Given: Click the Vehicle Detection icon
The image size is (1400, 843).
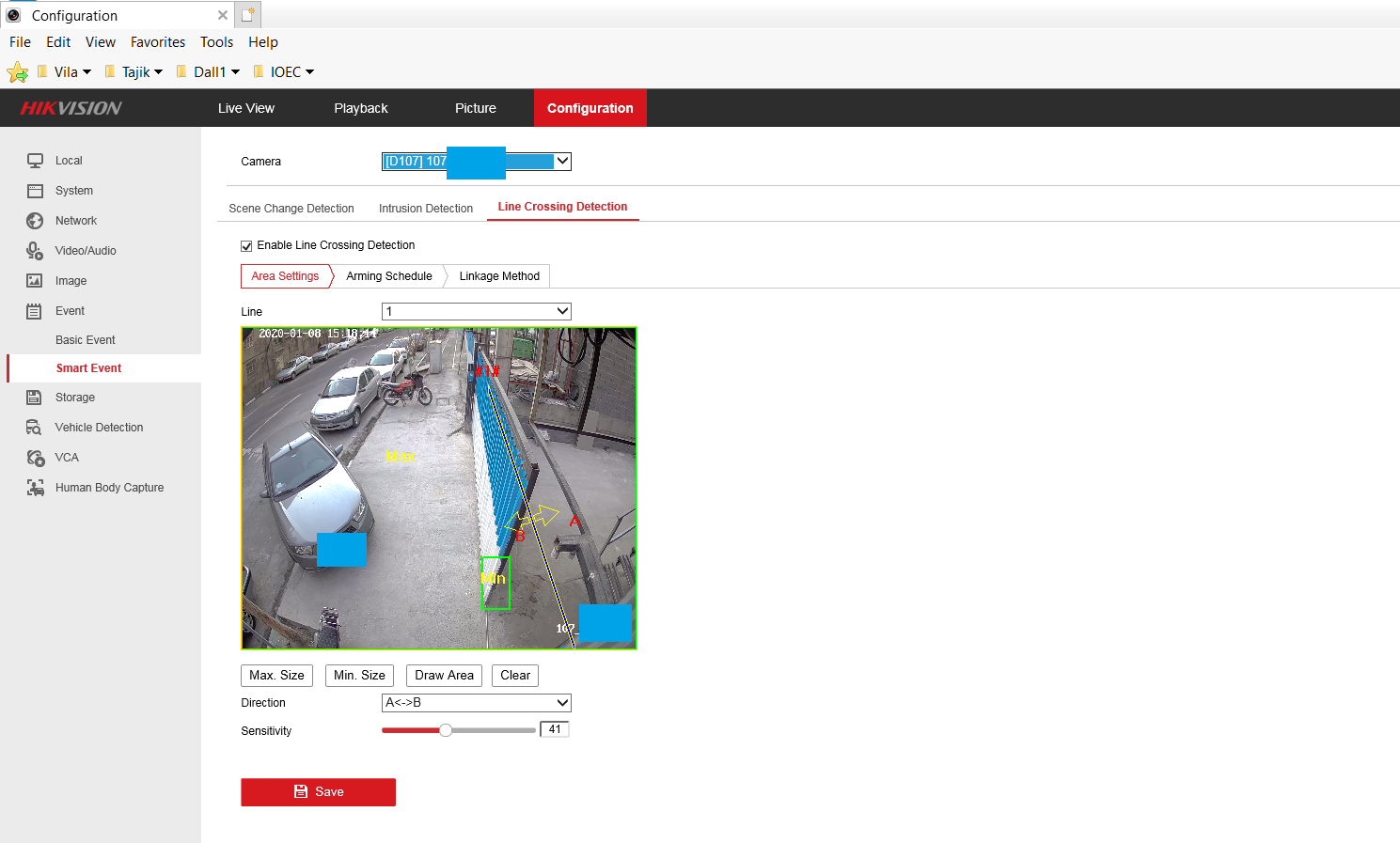Looking at the screenshot, I should (35, 428).
